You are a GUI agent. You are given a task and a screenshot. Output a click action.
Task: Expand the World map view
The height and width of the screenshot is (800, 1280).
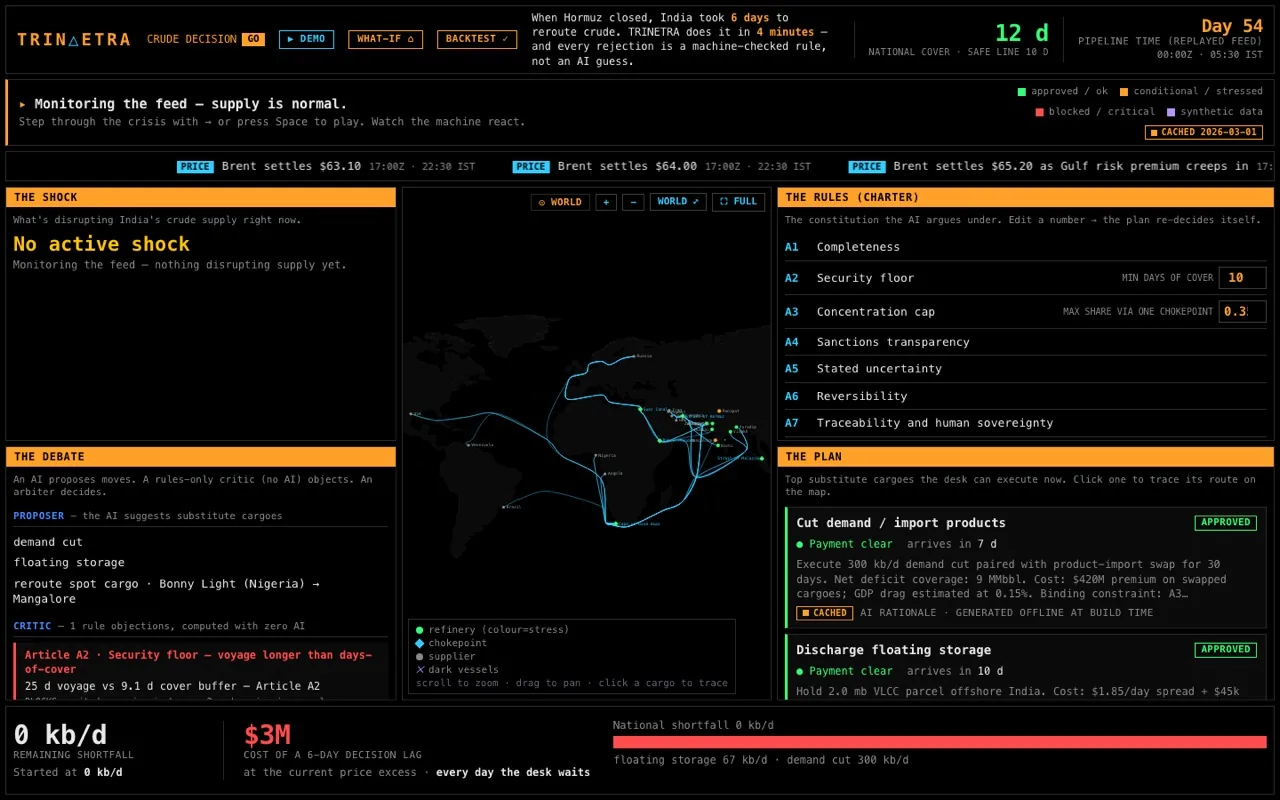pyautogui.click(x=678, y=202)
